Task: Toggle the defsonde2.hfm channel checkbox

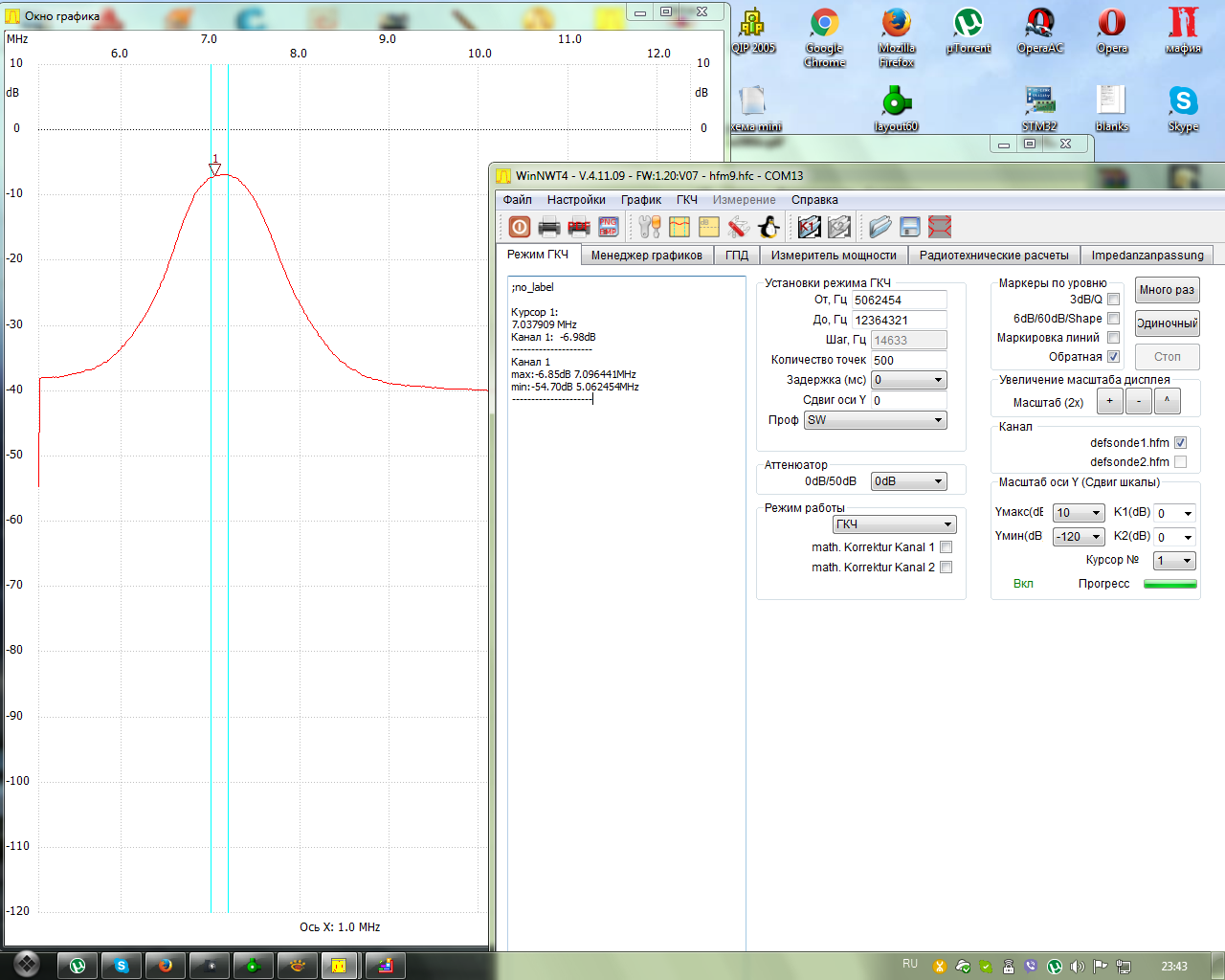Action: (x=1180, y=462)
